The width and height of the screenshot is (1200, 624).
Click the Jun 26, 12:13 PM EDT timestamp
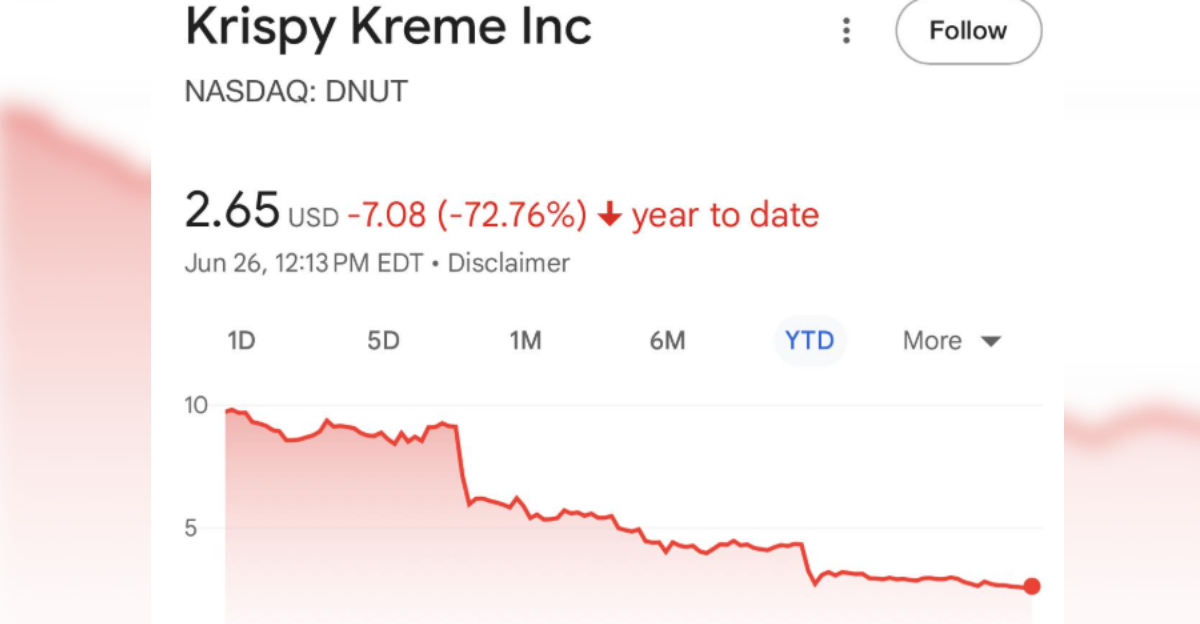click(304, 263)
